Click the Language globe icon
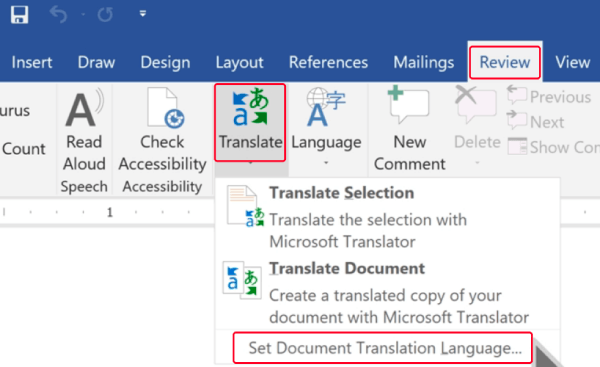Viewport: 600px width, 367px height. tap(326, 107)
